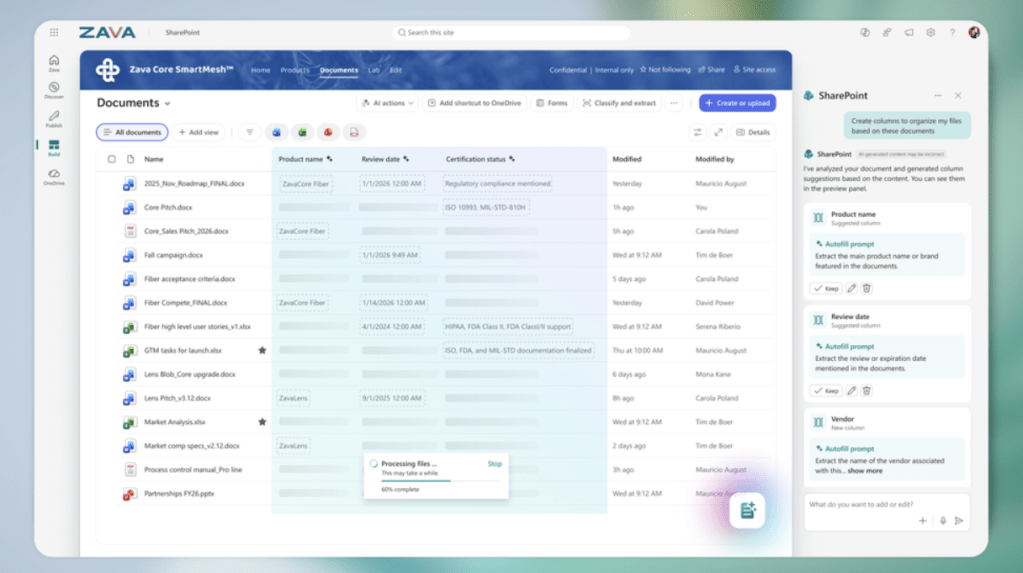Open the app launcher waffle icon
1023x573 pixels.
coord(54,33)
